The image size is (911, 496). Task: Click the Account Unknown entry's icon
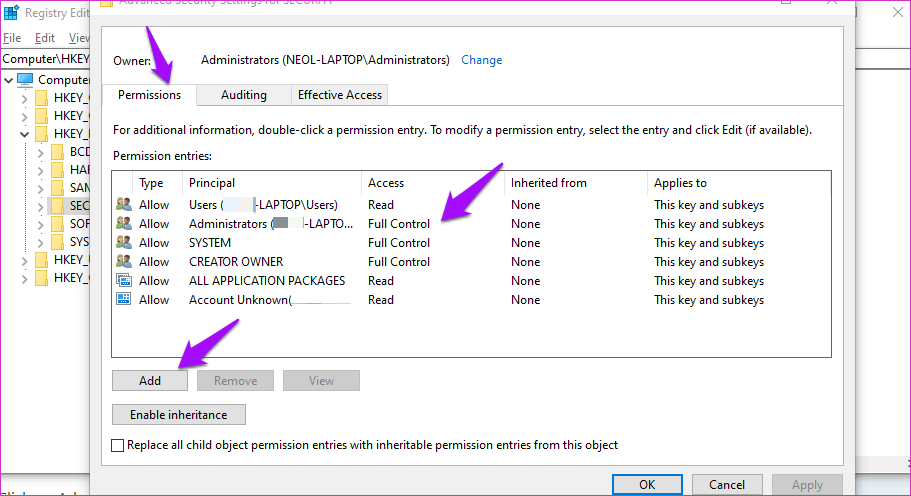tap(124, 300)
